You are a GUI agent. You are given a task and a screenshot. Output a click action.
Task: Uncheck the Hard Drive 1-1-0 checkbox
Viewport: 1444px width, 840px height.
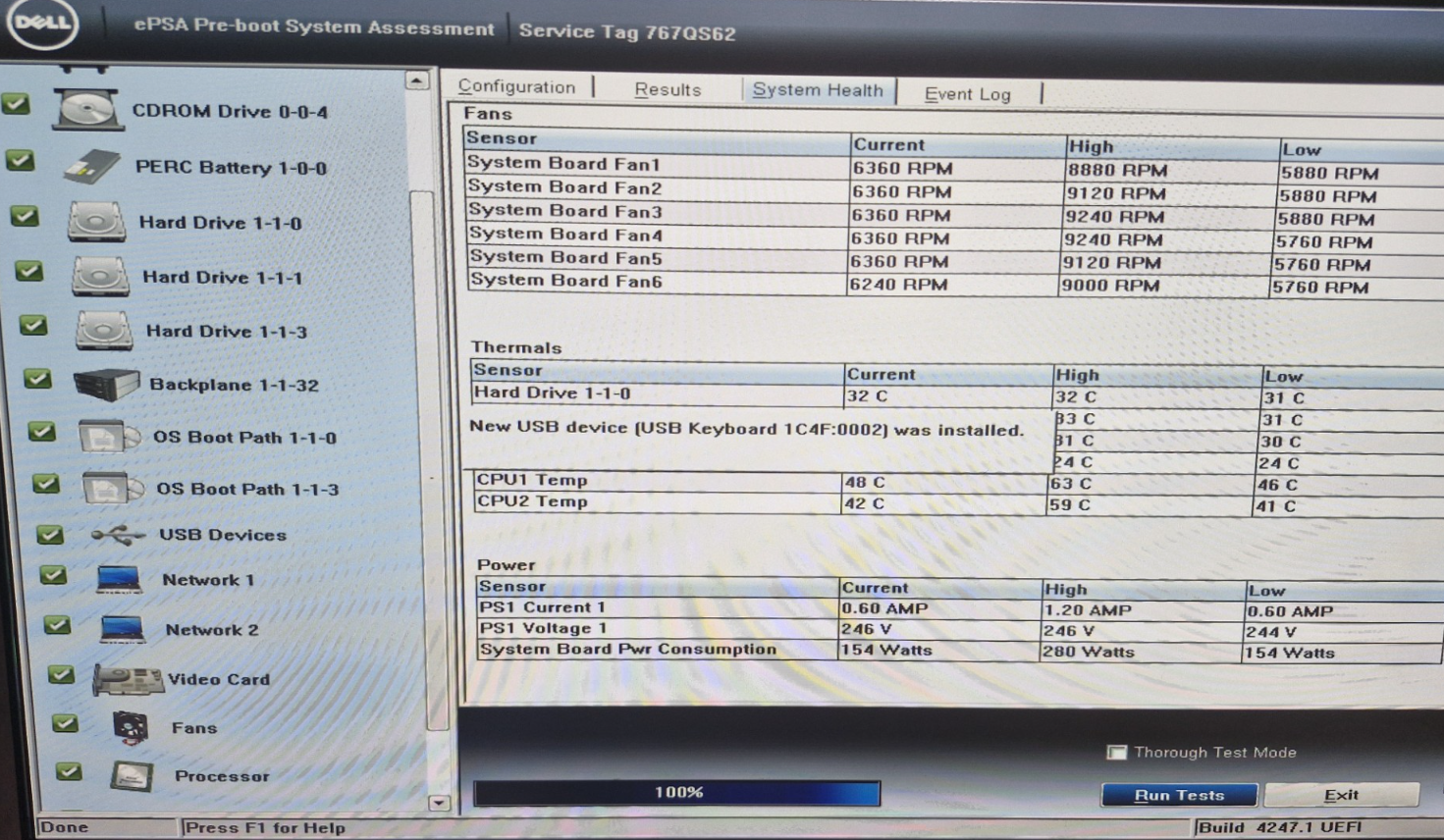25,215
